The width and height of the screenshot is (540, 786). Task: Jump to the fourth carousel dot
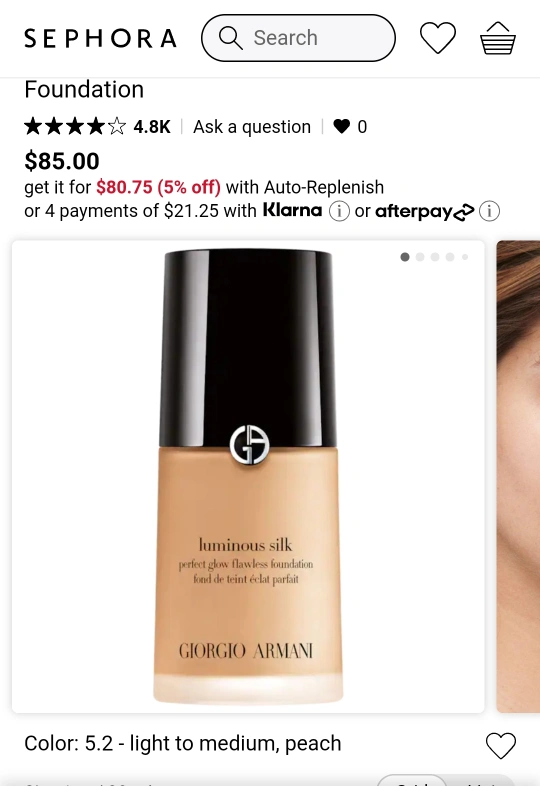(450, 257)
